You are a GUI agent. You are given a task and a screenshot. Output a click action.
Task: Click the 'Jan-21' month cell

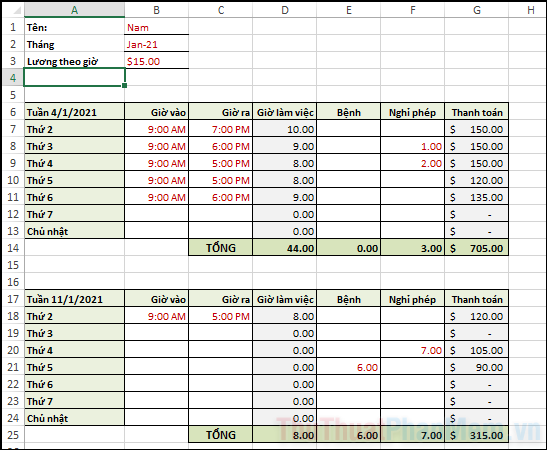click(157, 44)
